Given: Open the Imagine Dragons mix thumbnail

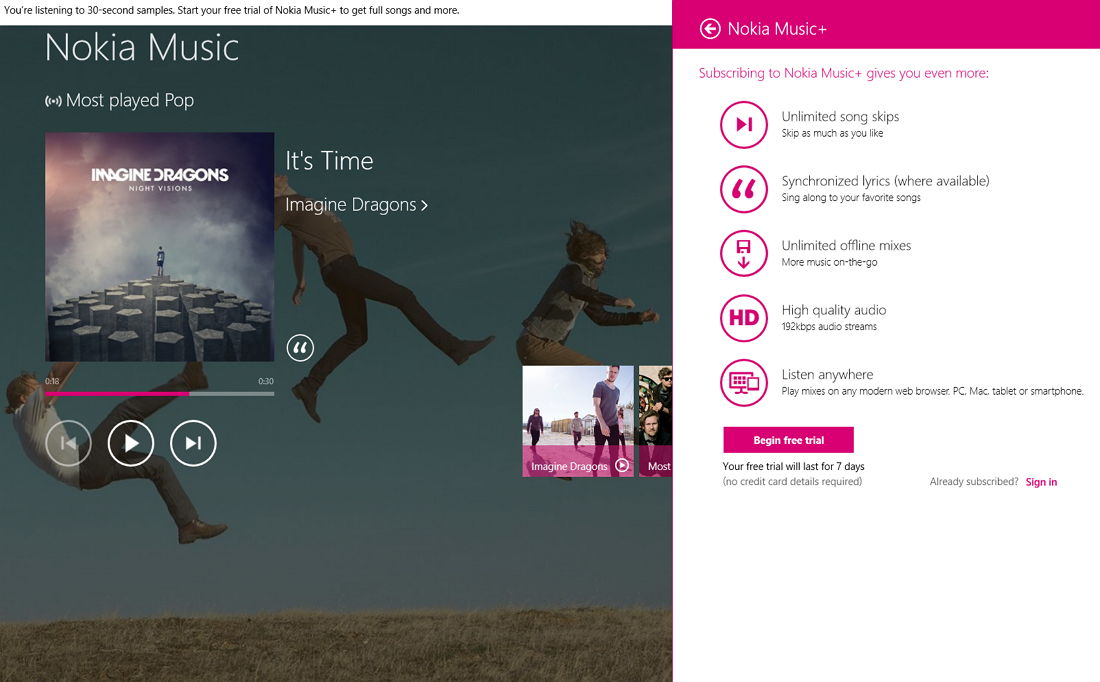Looking at the screenshot, I should pyautogui.click(x=578, y=421).
